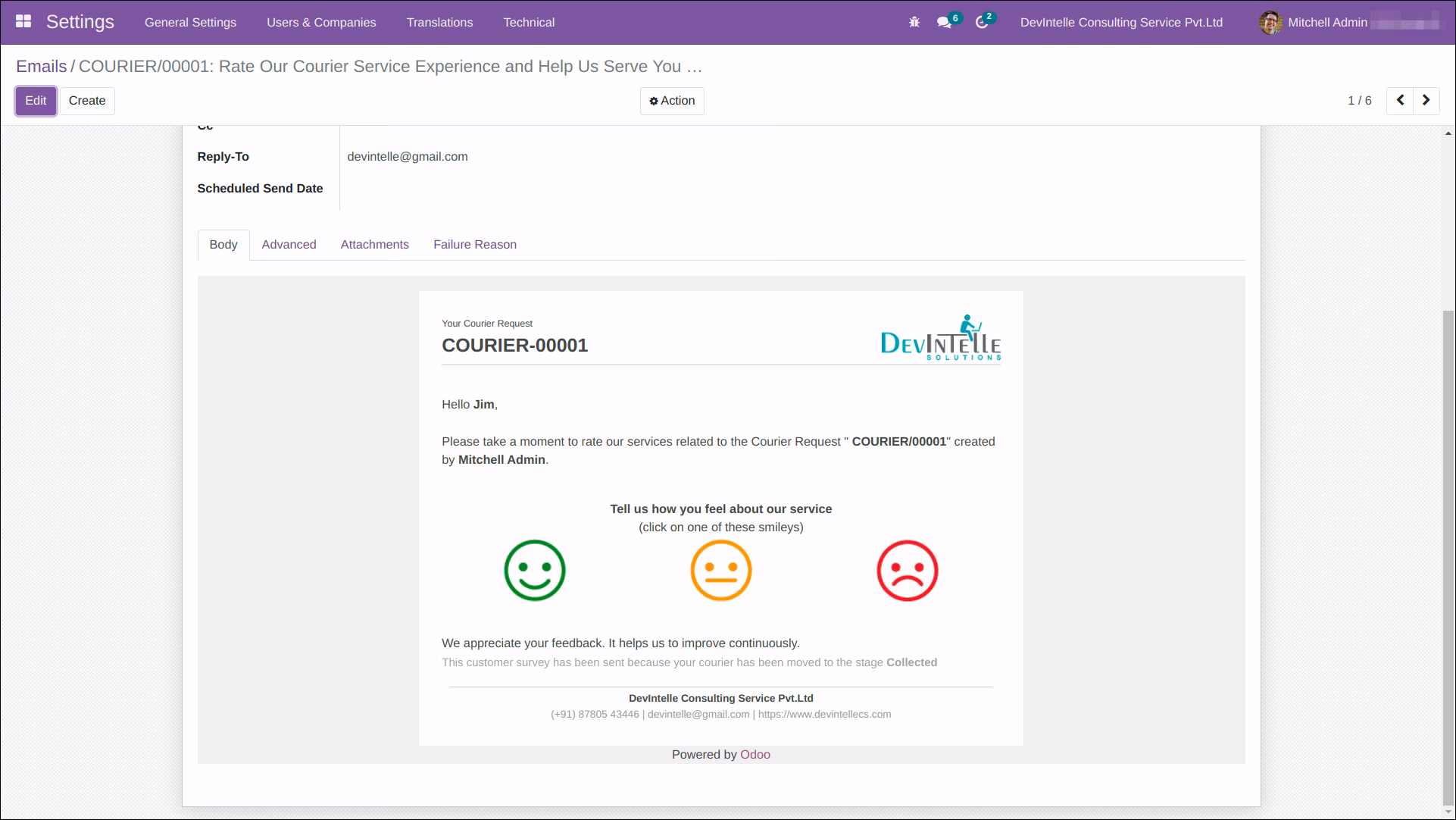Click 'Tell us how you feel about our service'
Viewport: 1456px width, 820px height.
pyautogui.click(x=721, y=509)
